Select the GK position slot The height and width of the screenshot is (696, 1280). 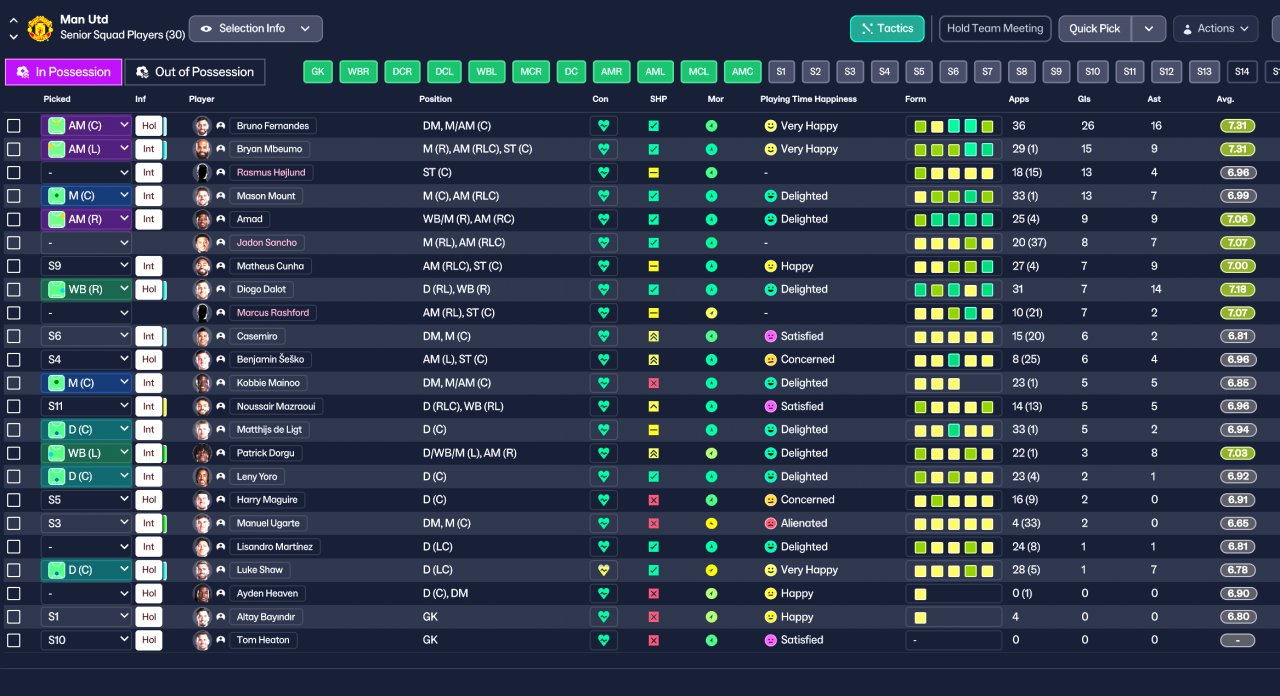[318, 72]
